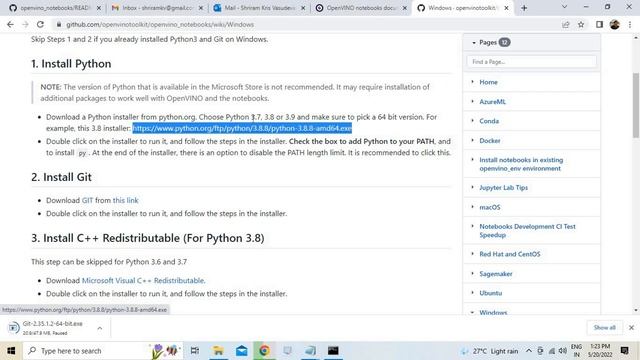Open Notebooks Development CI Test Speedup page
640x360 pixels.
click(x=527, y=231)
